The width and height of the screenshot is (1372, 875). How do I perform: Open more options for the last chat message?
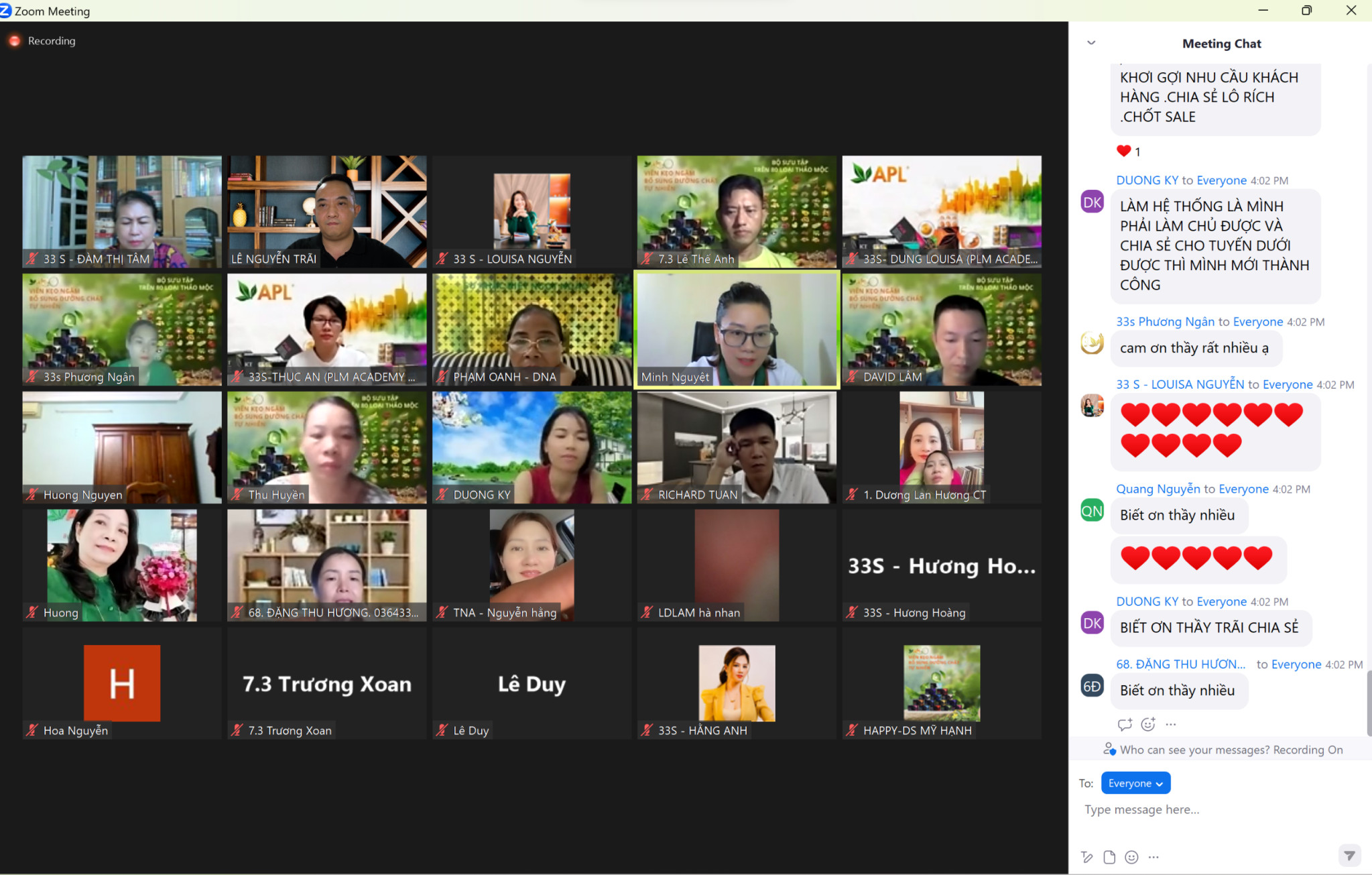click(x=1171, y=724)
